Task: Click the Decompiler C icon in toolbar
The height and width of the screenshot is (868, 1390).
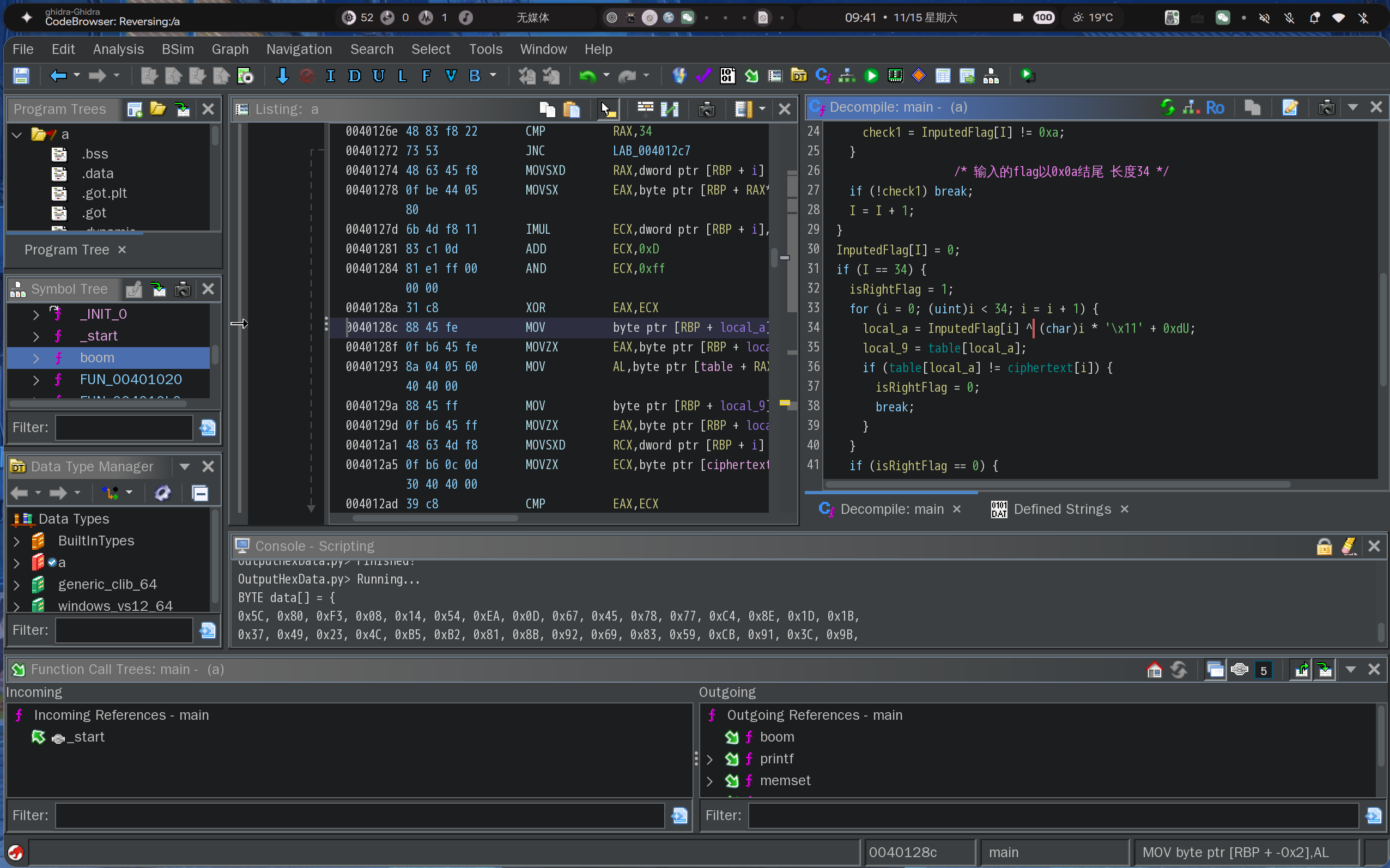Action: pyautogui.click(x=822, y=76)
